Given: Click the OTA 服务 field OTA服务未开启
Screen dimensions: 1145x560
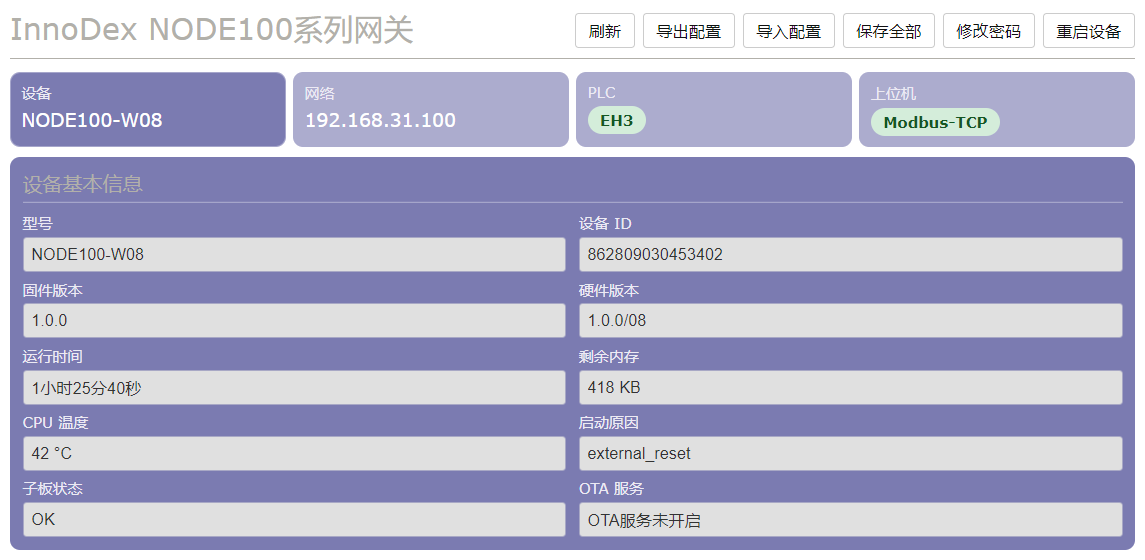Looking at the screenshot, I should point(851,520).
